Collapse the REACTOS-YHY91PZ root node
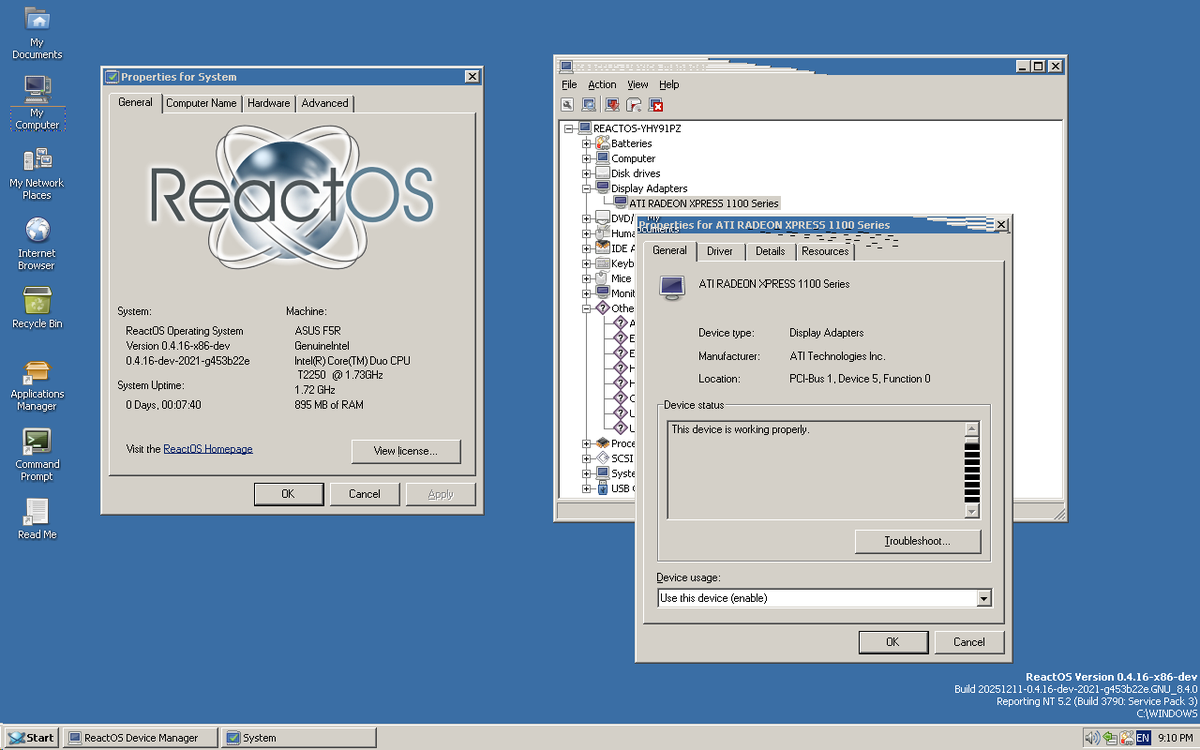Image resolution: width=1200 pixels, height=750 pixels. coord(569,128)
